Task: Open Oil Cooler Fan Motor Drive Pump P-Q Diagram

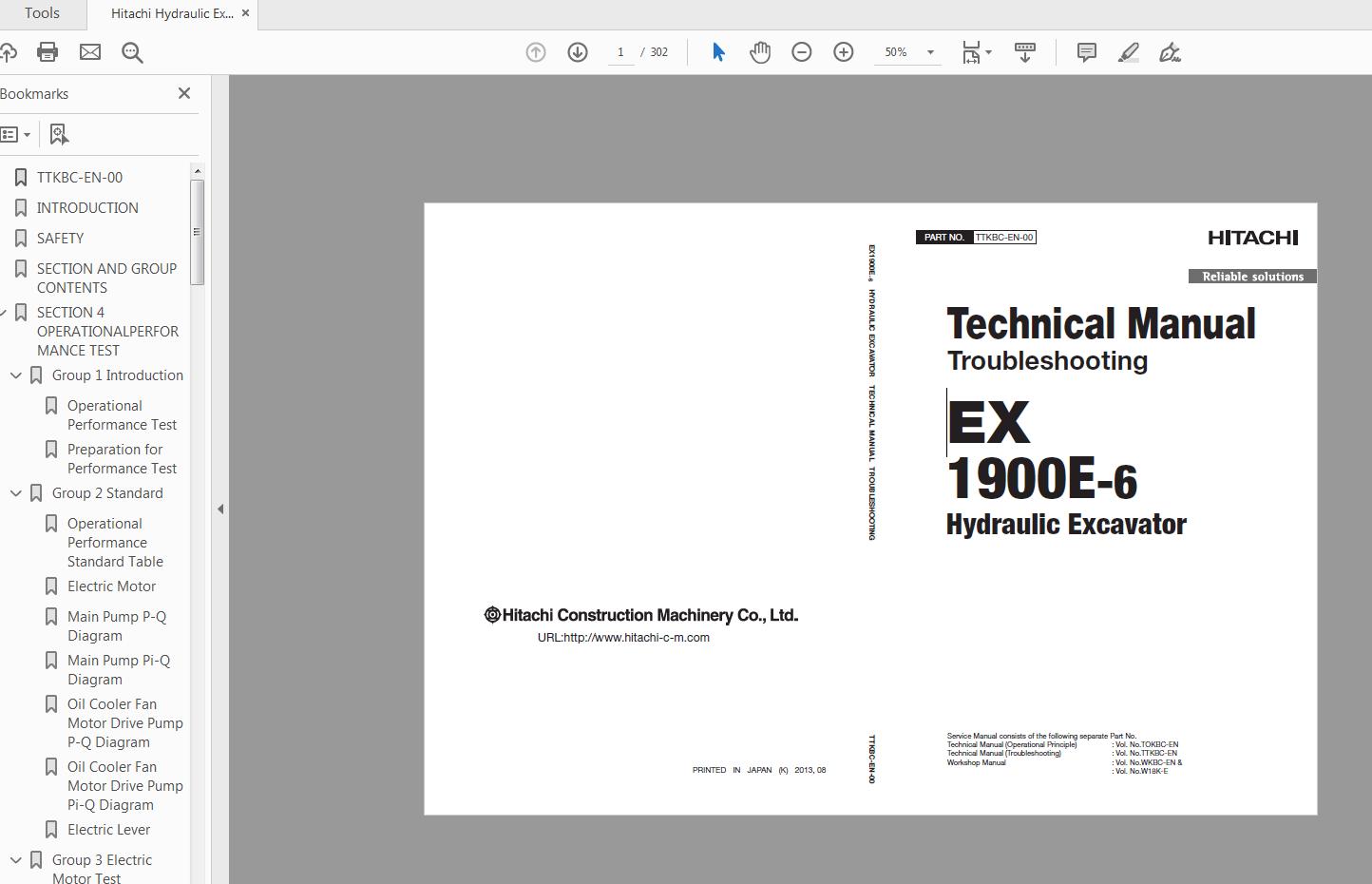Action: click(125, 723)
